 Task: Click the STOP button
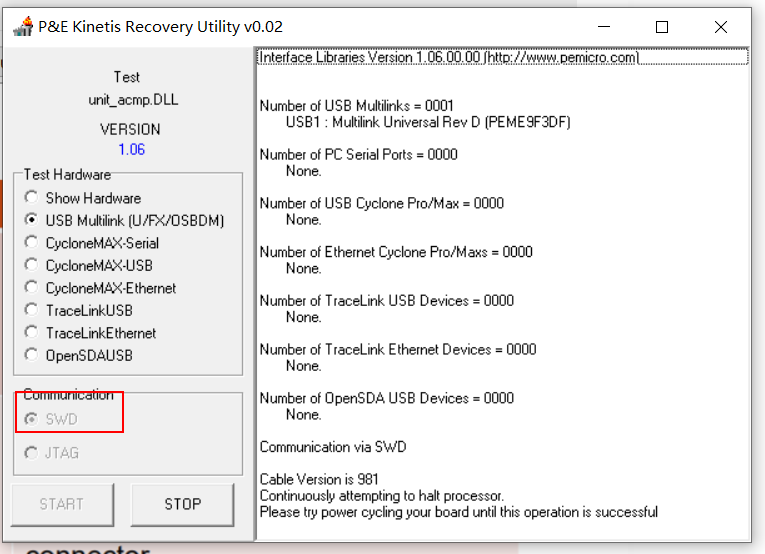[182, 504]
